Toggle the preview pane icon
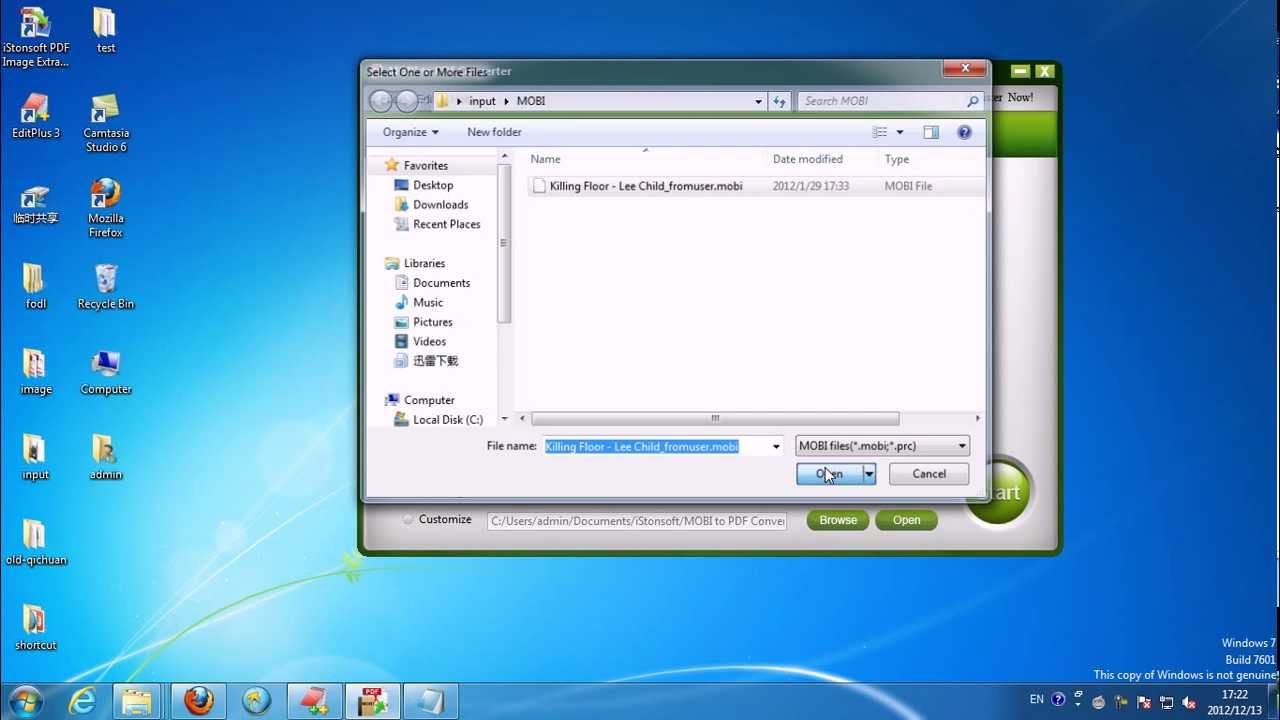The width and height of the screenshot is (1280, 720). pos(931,132)
